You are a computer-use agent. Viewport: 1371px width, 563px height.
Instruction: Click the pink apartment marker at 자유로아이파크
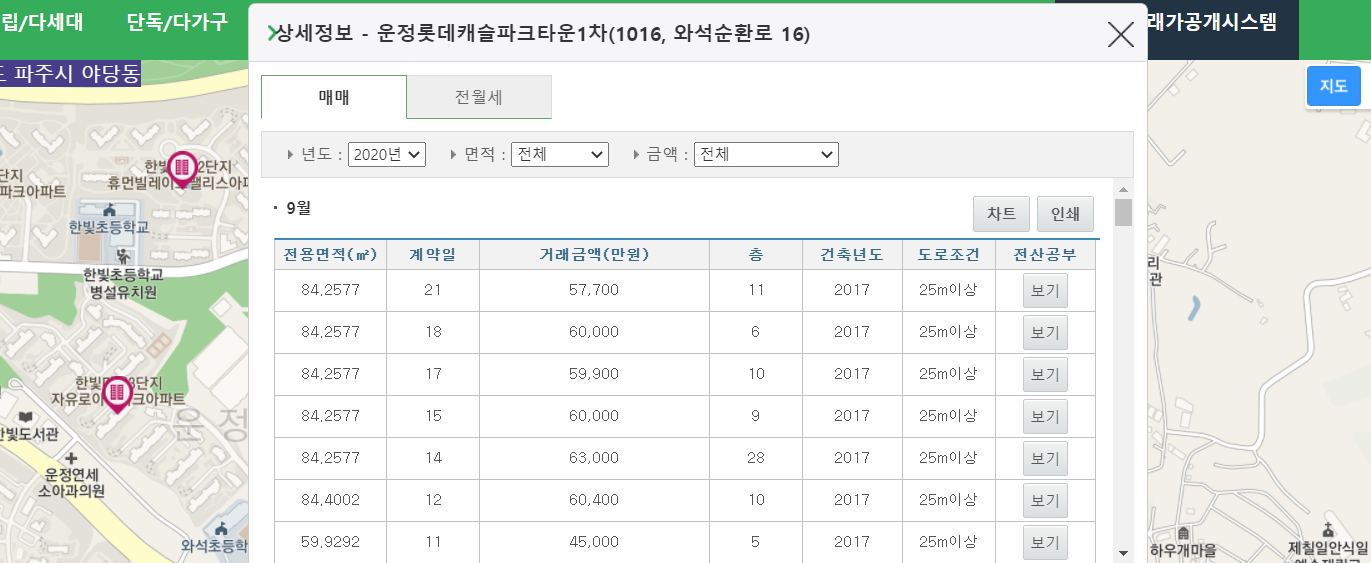tap(117, 394)
